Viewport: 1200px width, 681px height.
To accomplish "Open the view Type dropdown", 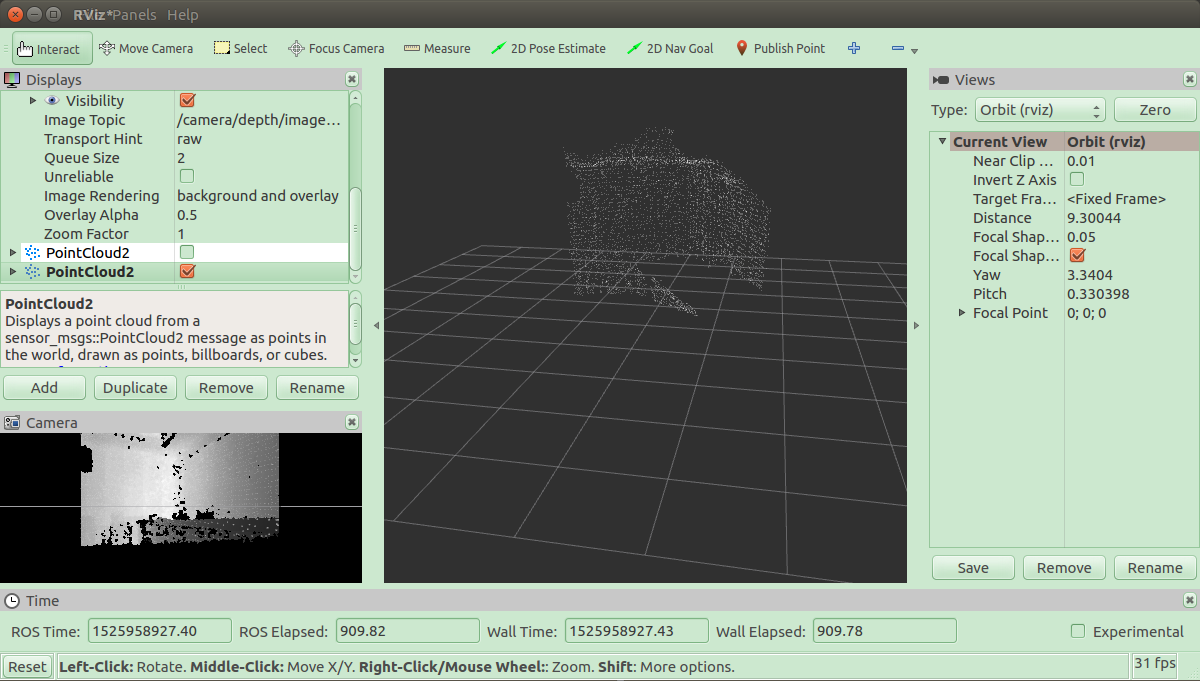I will click(x=1039, y=110).
